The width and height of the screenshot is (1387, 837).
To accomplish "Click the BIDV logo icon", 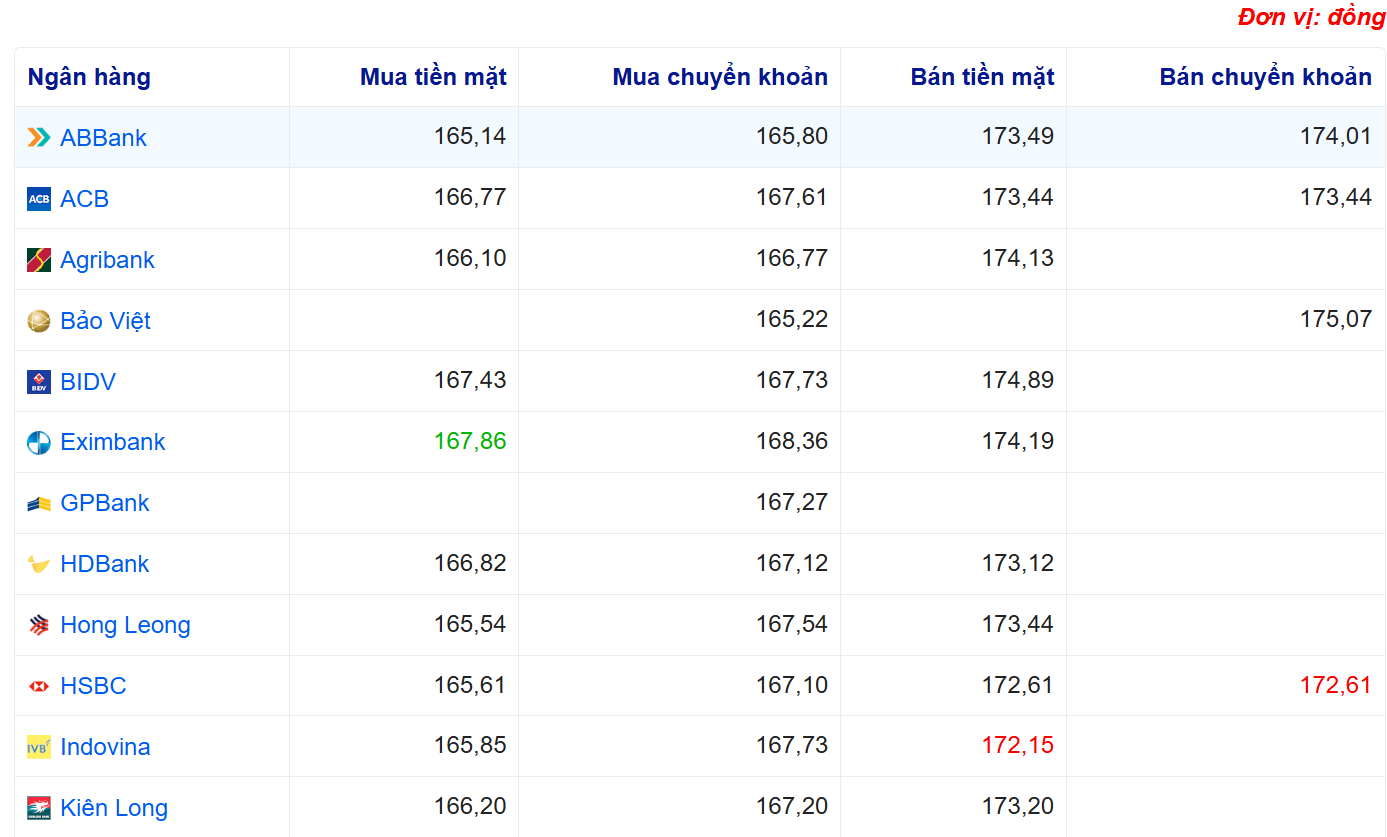I will point(39,382).
